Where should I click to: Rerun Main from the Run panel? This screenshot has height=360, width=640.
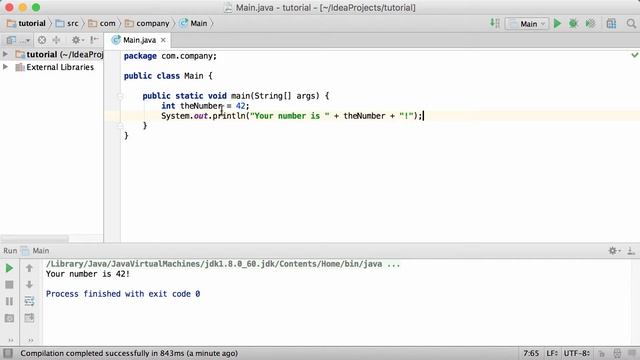(9, 268)
